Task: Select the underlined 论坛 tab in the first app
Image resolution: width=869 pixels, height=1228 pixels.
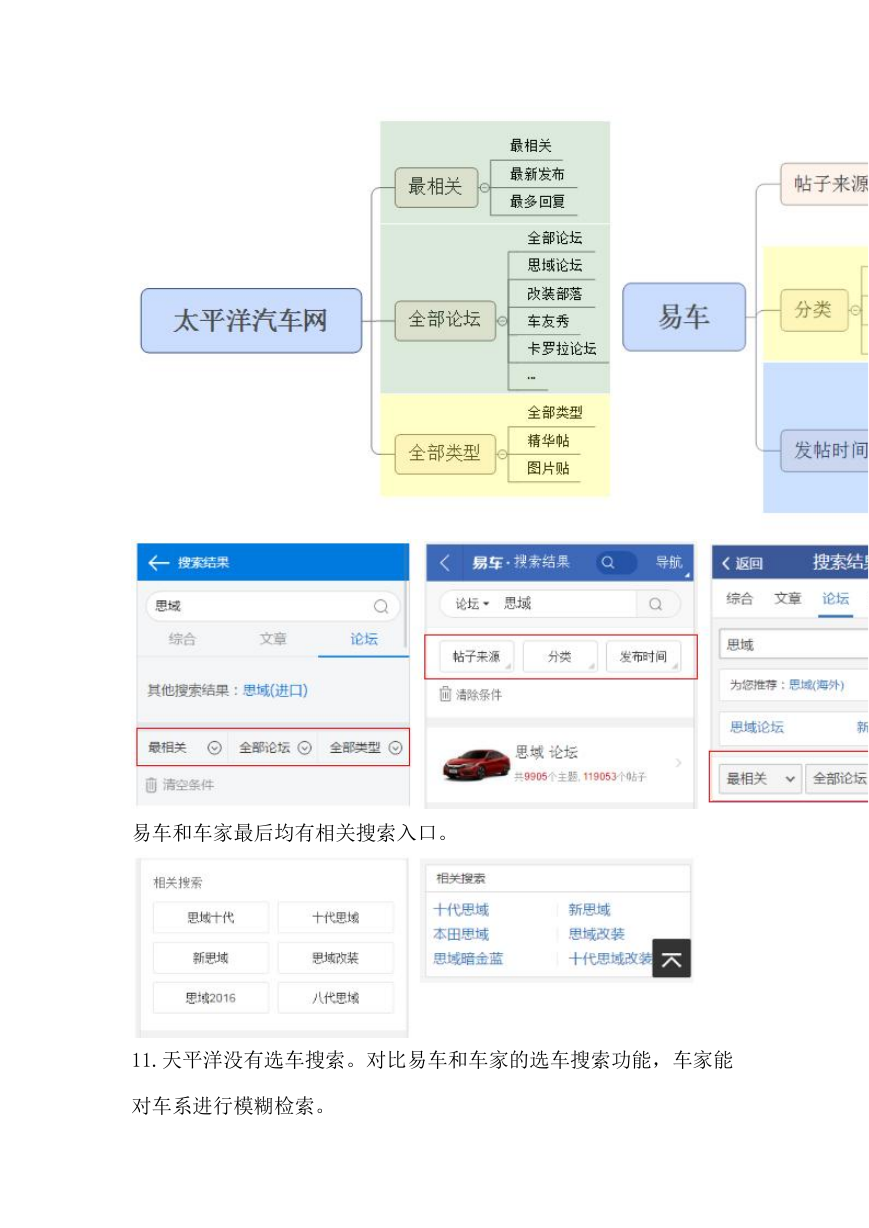Action: pos(364,639)
